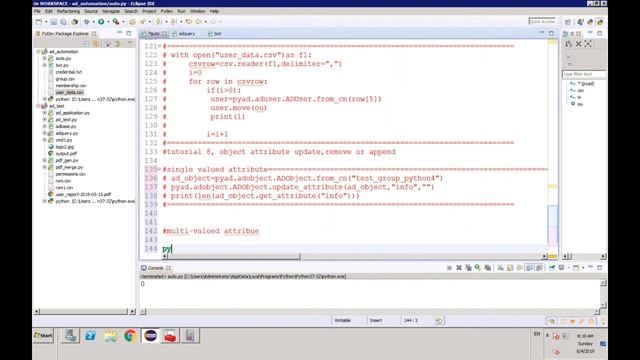Viewport: 640px width, 360px height.
Task: Run the script with green Run icon
Action: (101, 22)
